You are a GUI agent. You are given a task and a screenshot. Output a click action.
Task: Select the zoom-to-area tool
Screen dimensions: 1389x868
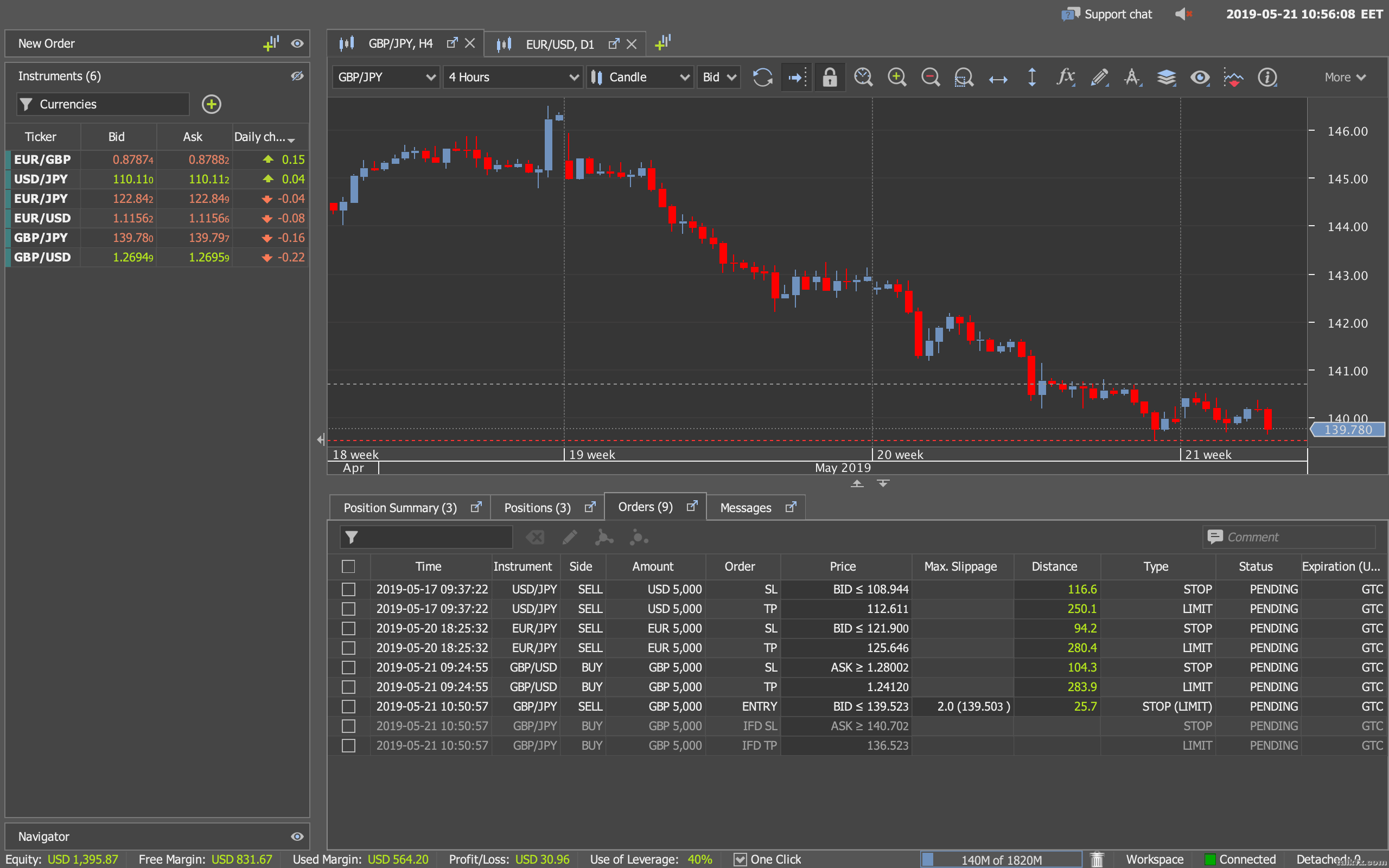(964, 77)
